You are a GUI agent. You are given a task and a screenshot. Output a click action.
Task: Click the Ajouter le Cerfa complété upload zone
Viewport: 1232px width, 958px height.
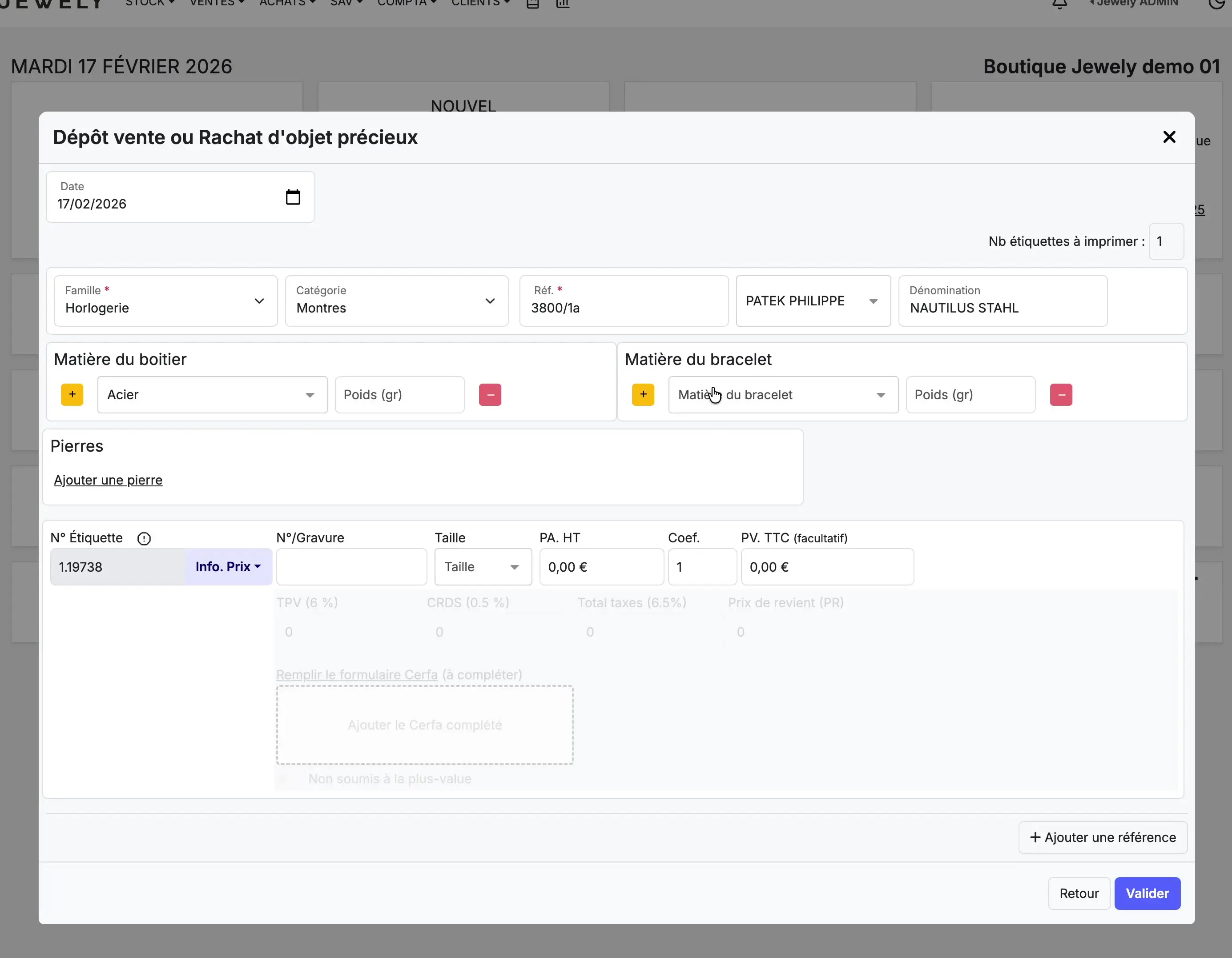click(425, 725)
